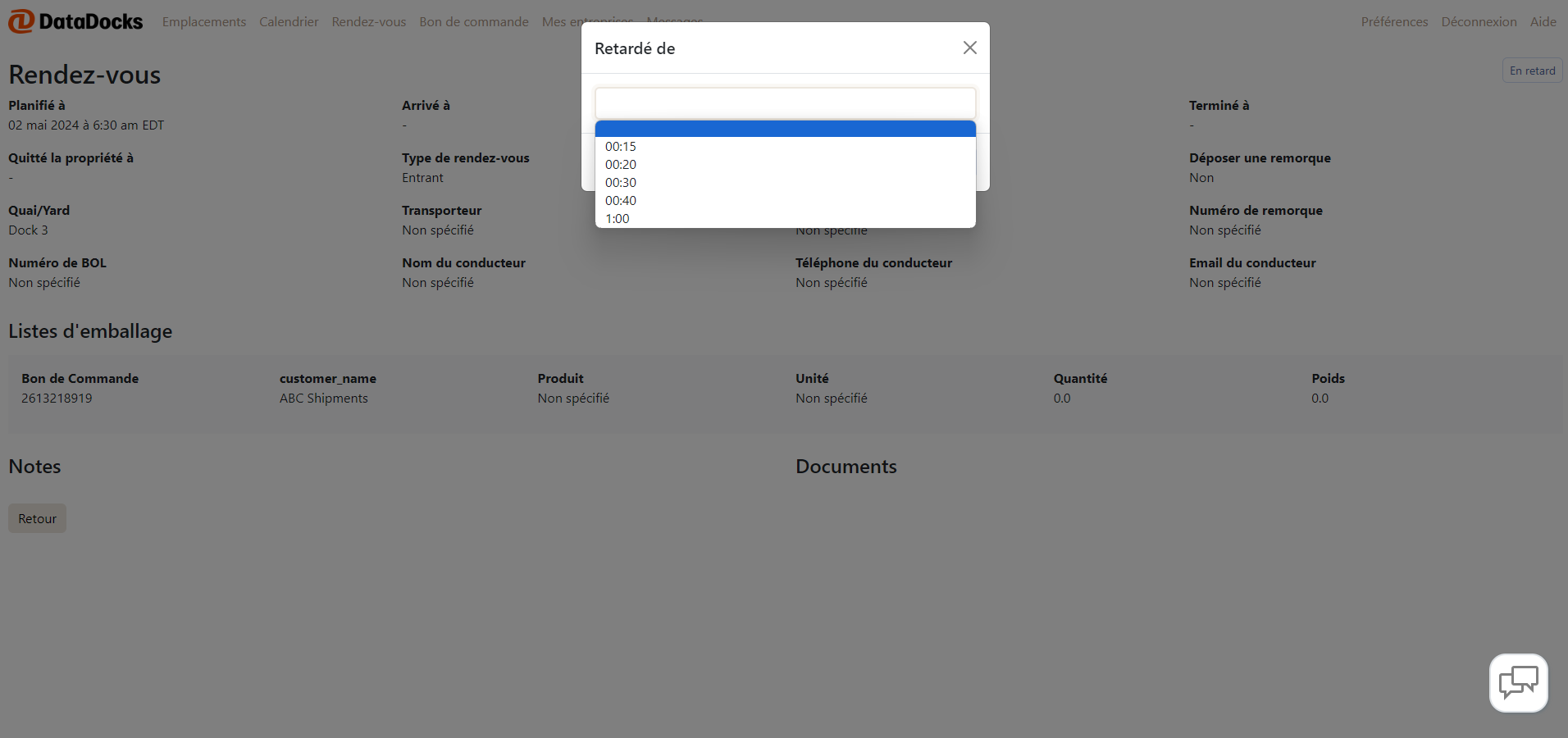Click the Documents heading
Image resolution: width=1568 pixels, height=738 pixels.
tap(846, 466)
